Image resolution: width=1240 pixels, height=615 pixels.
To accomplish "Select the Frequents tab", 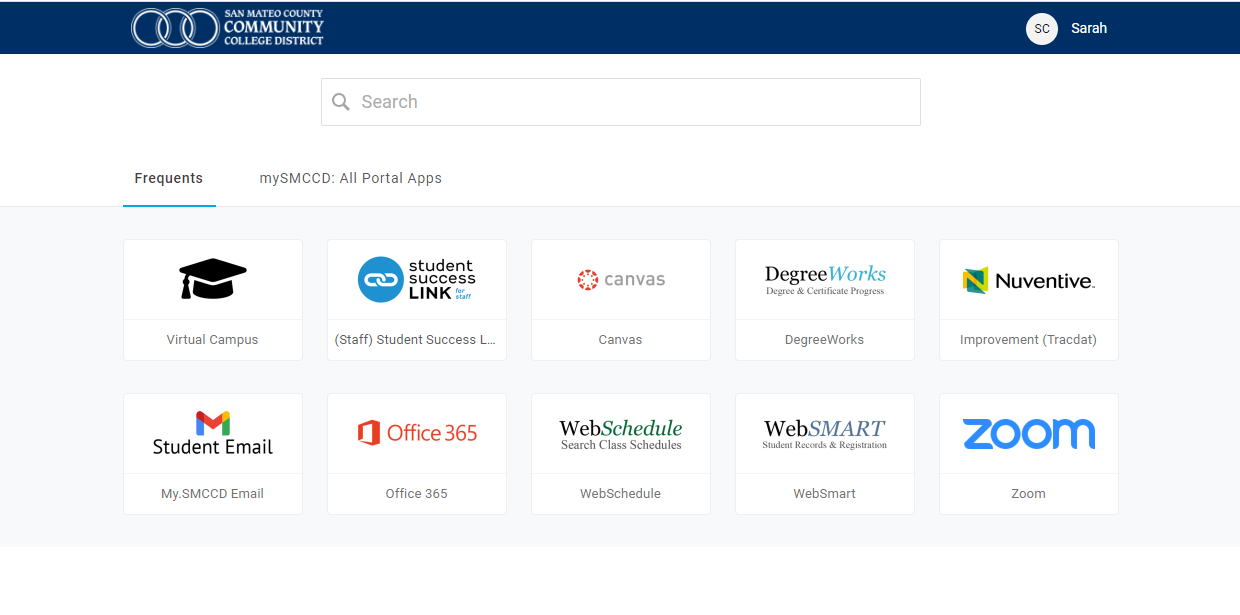I will [169, 178].
